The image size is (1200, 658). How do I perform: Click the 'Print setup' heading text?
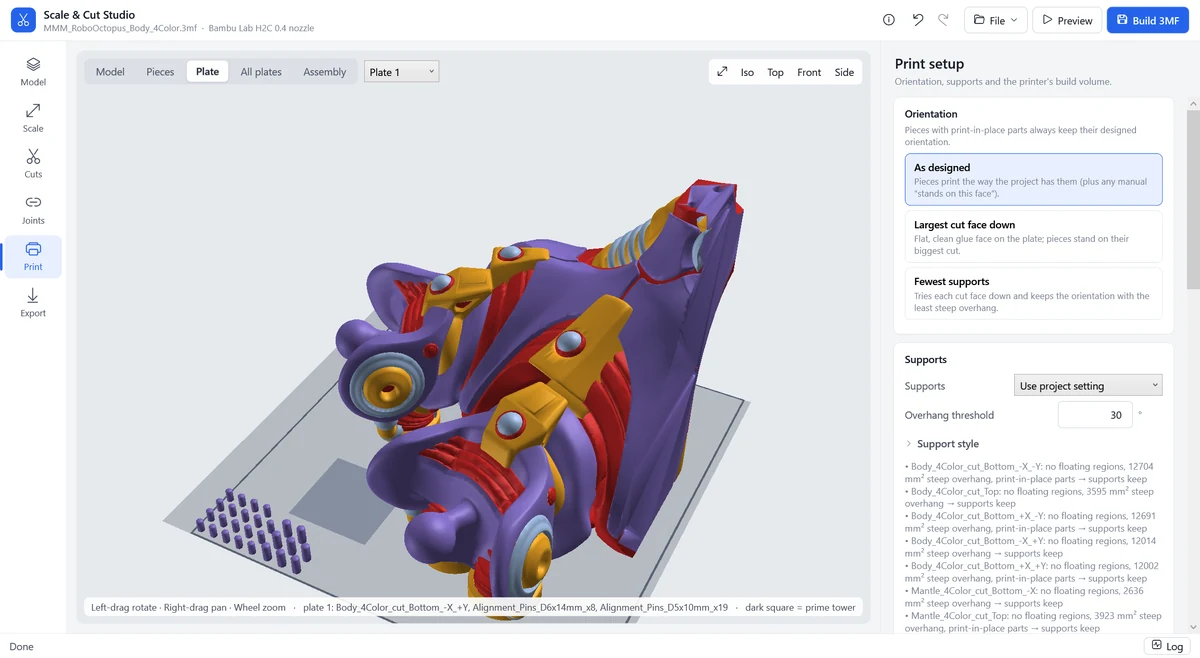[x=929, y=64]
